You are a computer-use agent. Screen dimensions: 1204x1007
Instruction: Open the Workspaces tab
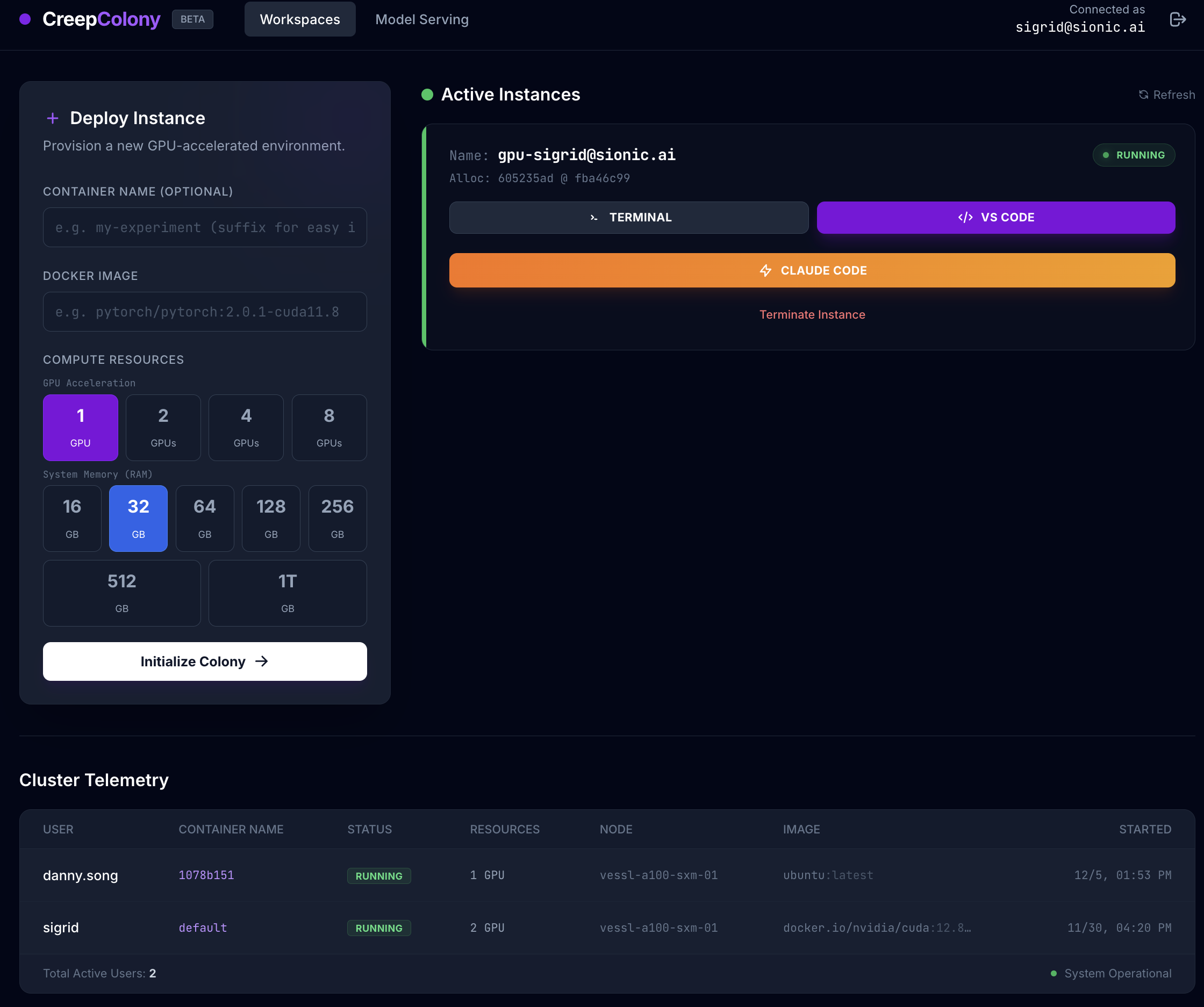pos(300,19)
